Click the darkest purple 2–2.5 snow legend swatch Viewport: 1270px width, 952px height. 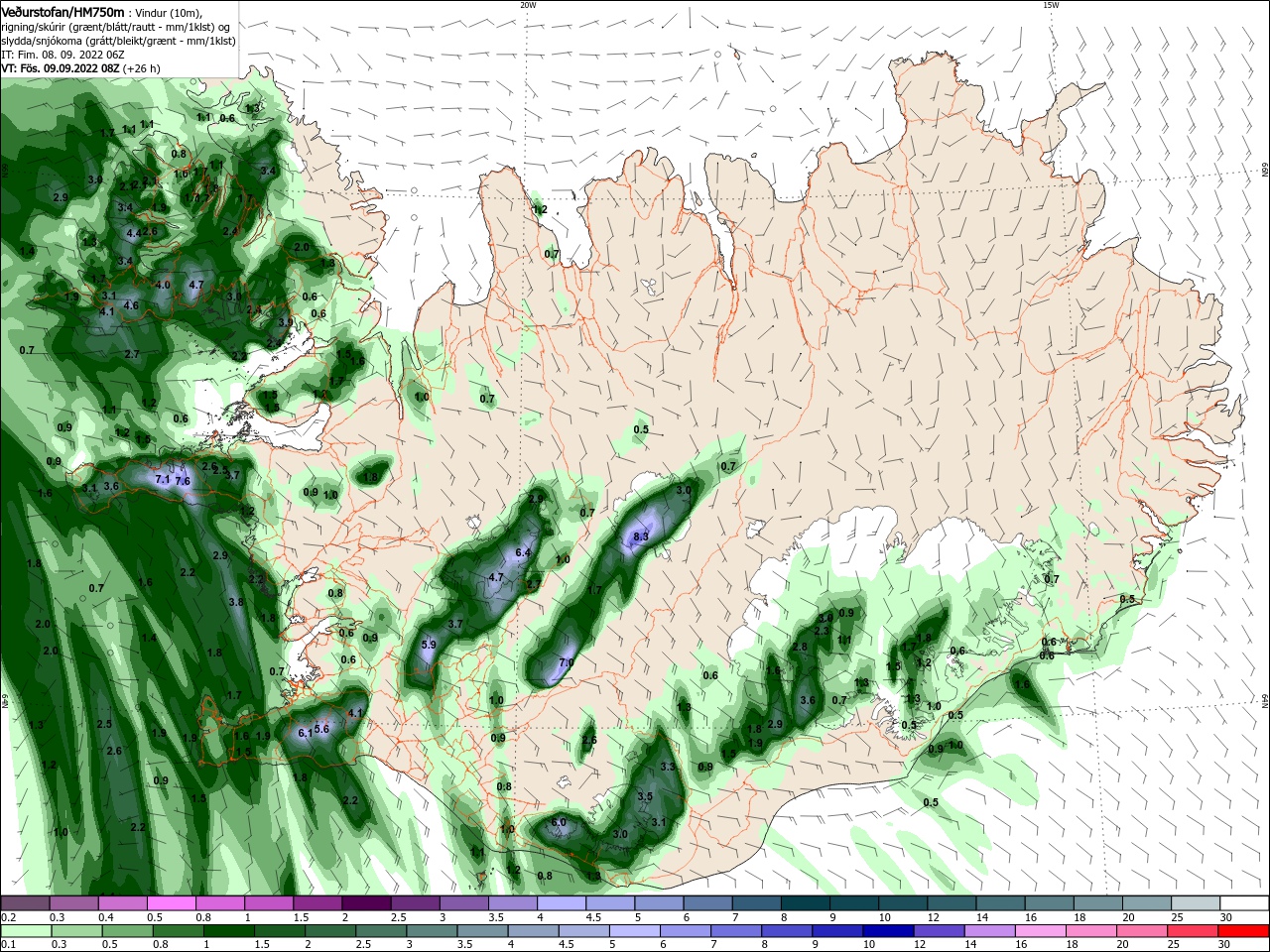(366, 903)
